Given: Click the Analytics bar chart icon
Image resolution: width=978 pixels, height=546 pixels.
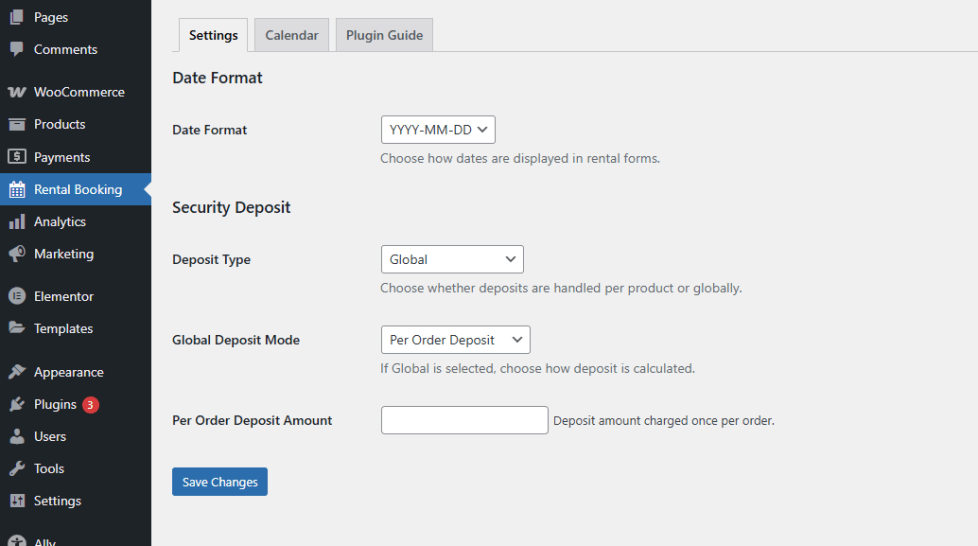Looking at the screenshot, I should (17, 222).
